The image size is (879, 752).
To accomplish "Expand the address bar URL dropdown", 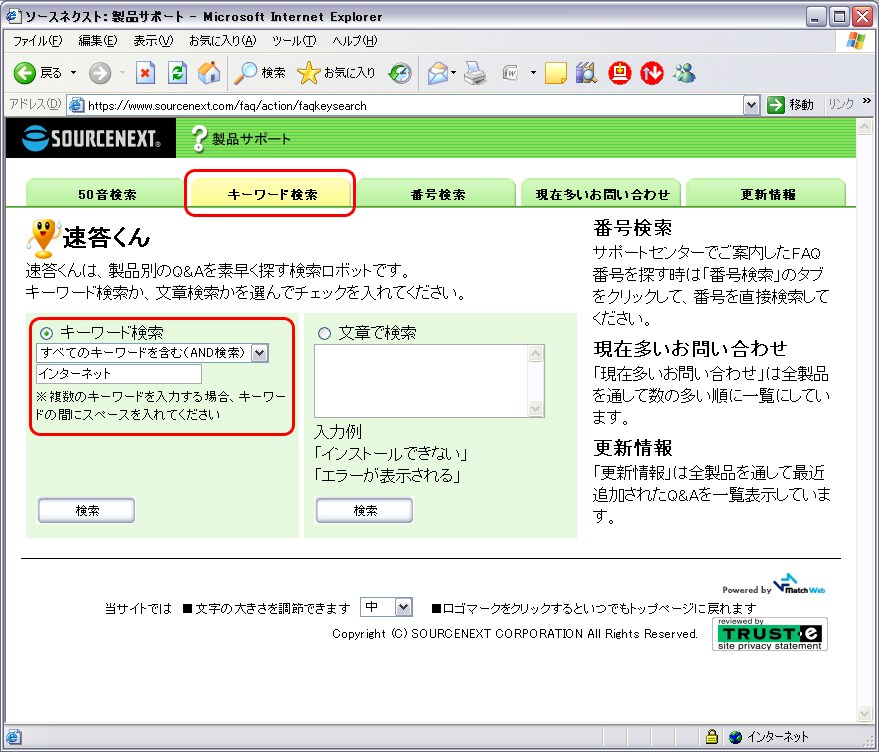I will point(751,105).
